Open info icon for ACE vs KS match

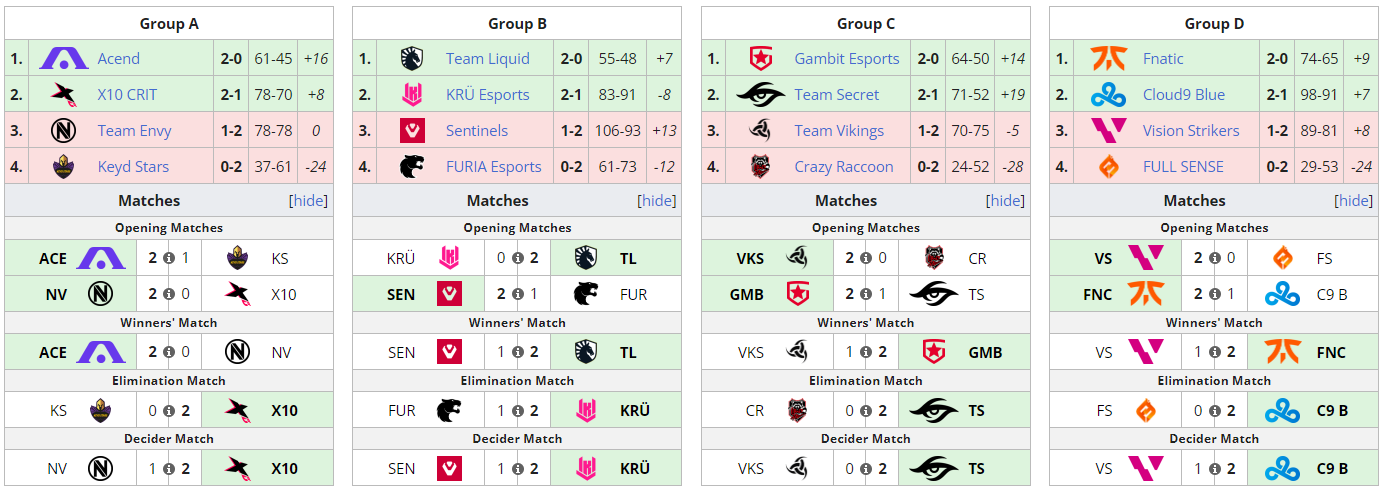pos(168,259)
